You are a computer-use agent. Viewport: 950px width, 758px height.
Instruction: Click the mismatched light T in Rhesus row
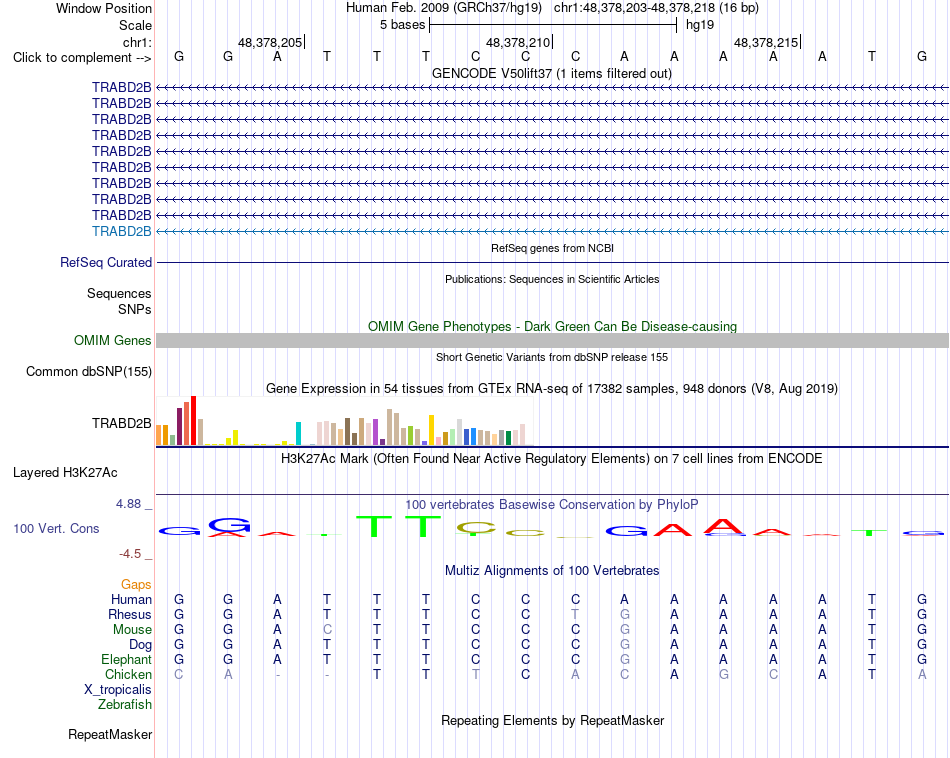click(x=575, y=614)
